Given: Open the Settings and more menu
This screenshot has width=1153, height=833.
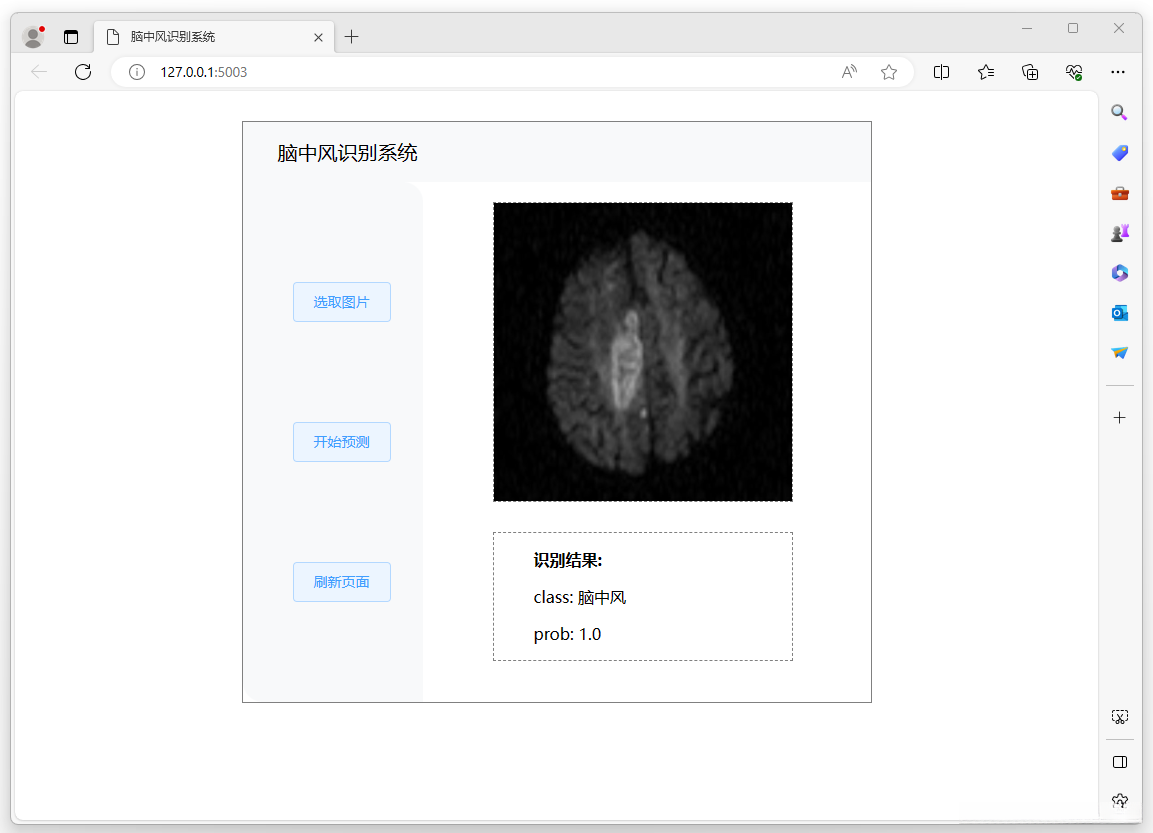Looking at the screenshot, I should pyautogui.click(x=1118, y=72).
